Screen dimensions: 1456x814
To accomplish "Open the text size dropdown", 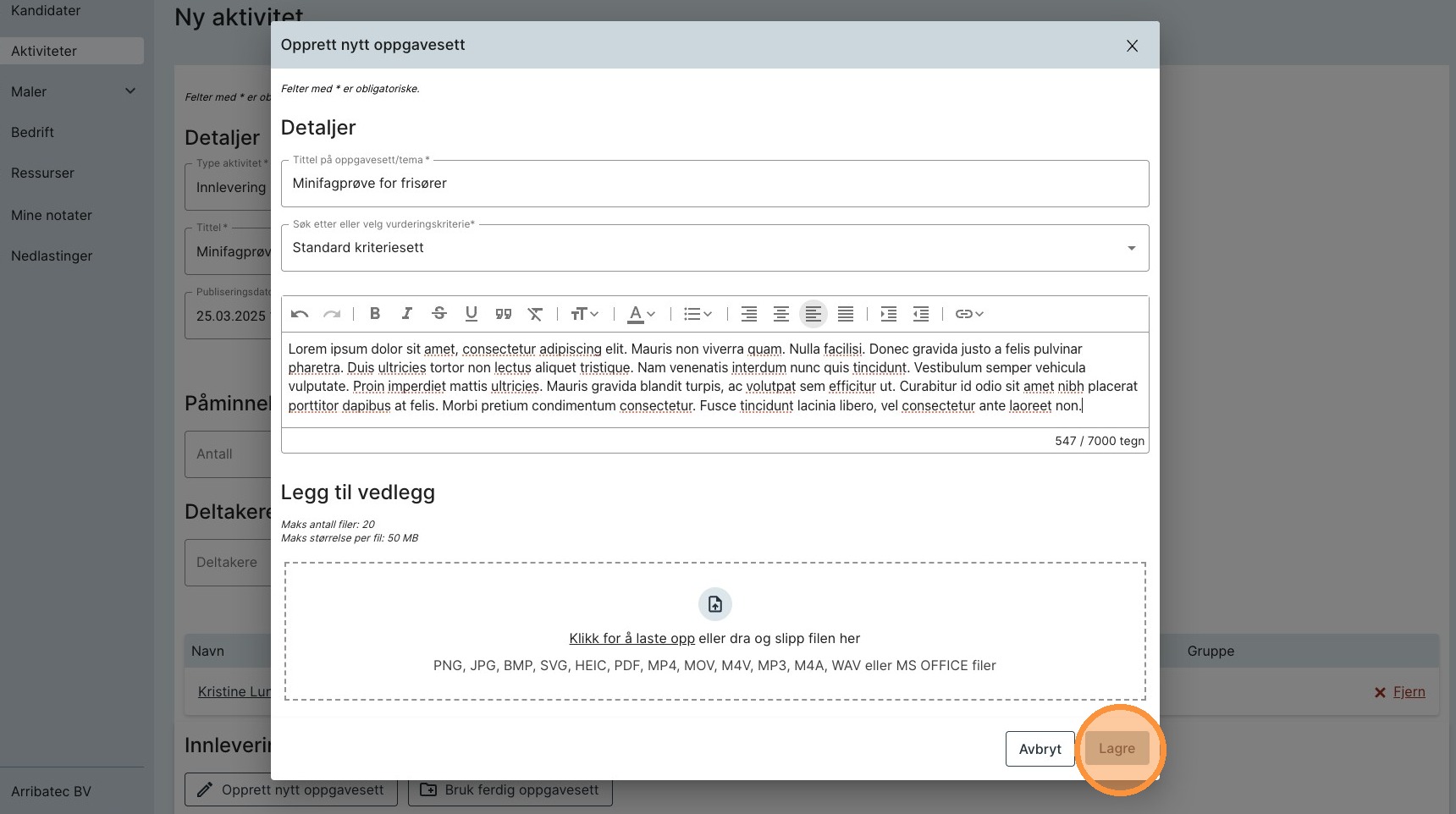I will (x=585, y=314).
